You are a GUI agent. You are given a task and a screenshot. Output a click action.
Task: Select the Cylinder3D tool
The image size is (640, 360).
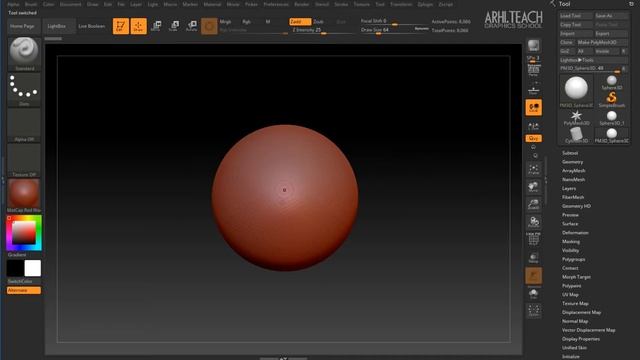pyautogui.click(x=576, y=135)
